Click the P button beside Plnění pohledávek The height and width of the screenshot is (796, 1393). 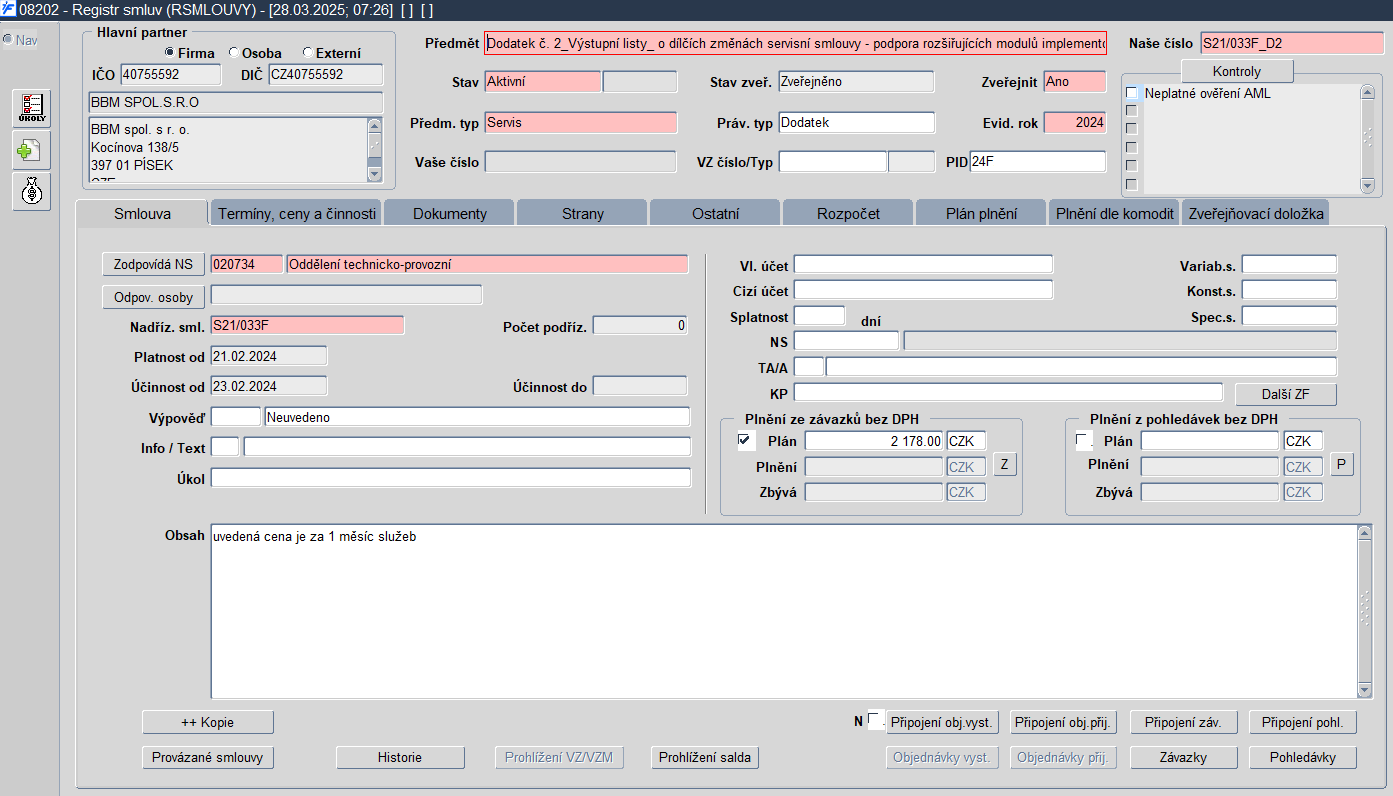[x=1342, y=464]
